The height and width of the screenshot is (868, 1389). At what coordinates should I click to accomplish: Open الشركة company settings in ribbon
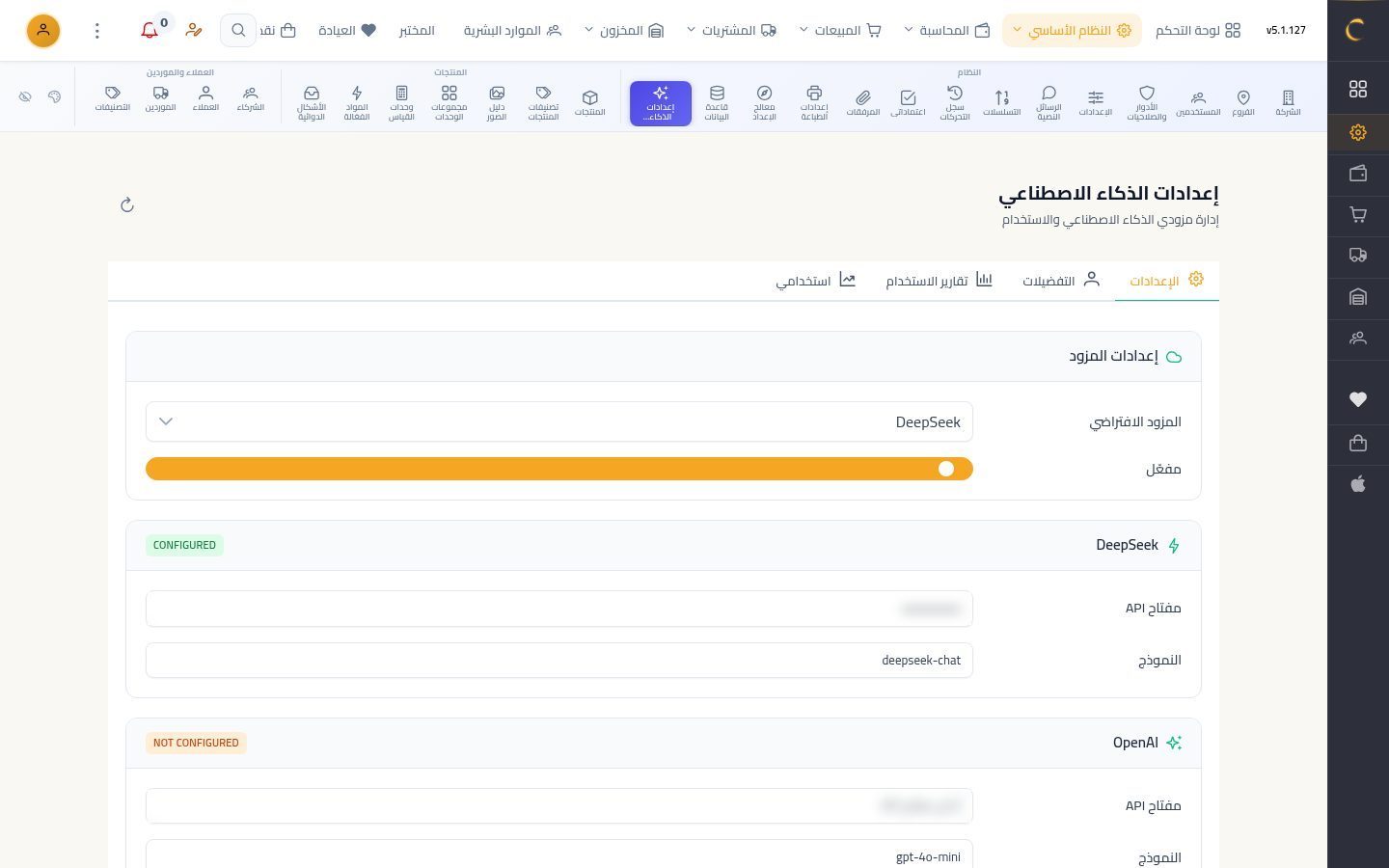click(x=1288, y=103)
